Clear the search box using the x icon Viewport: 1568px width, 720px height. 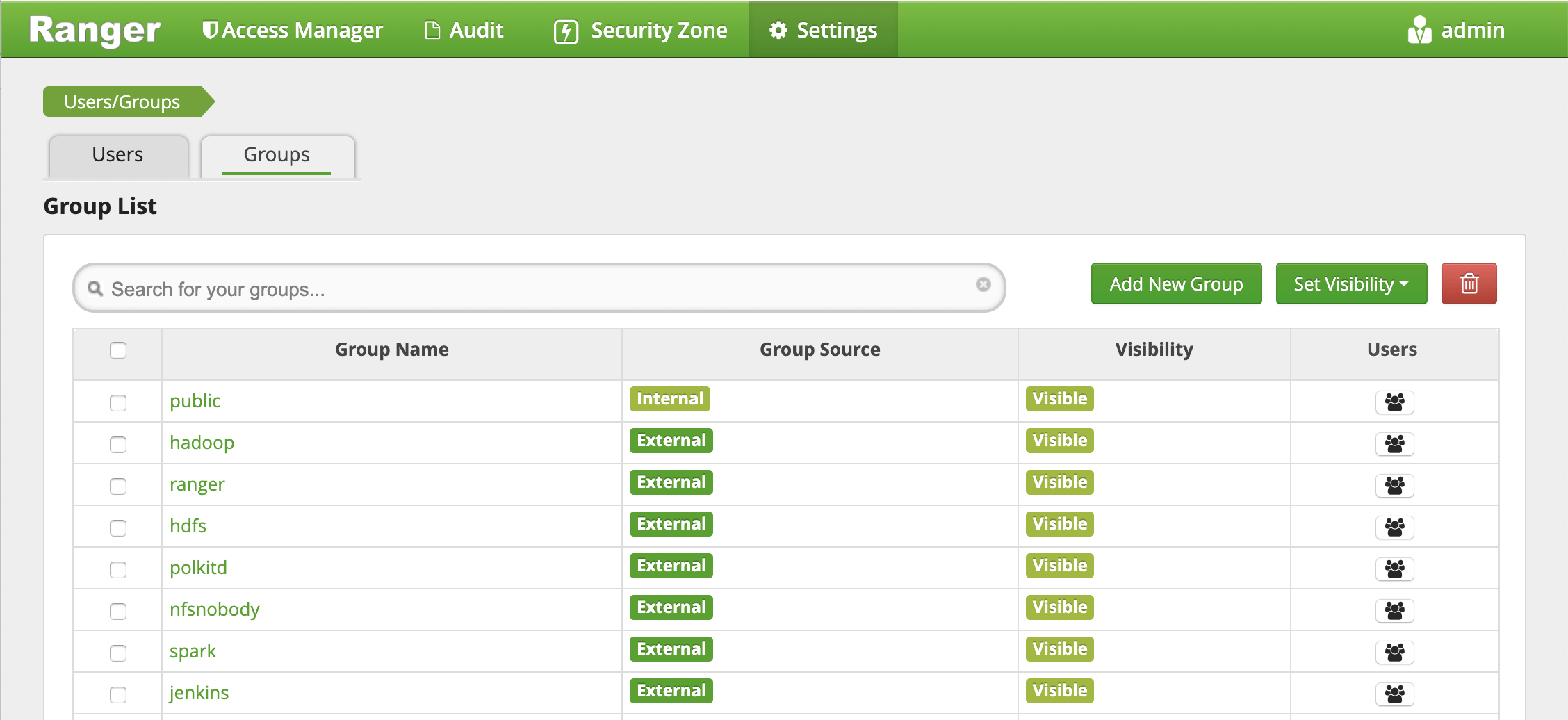983,284
